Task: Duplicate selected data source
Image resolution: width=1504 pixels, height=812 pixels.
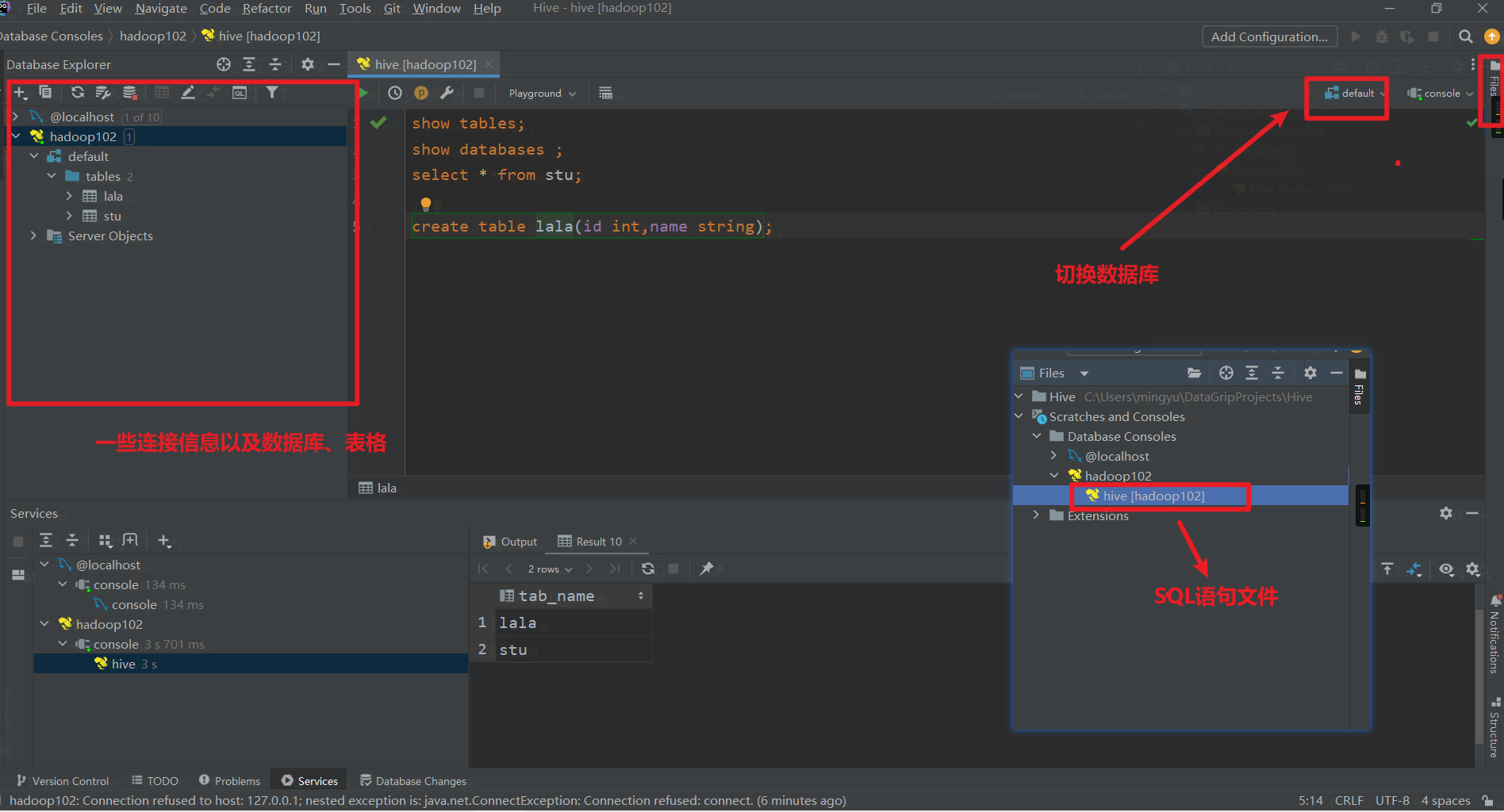Action: click(45, 92)
